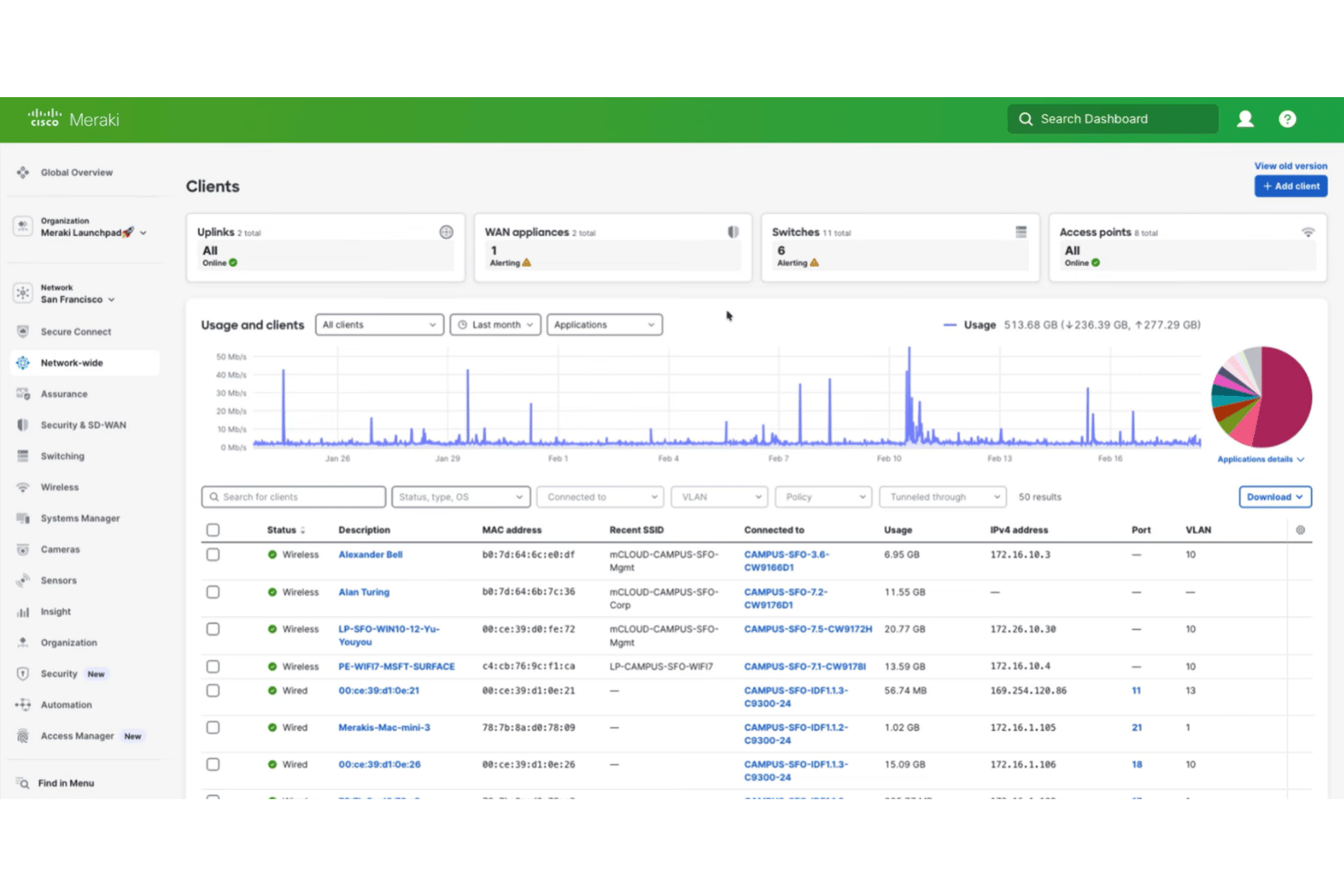Viewport: 1344px width, 896px height.
Task: Click the Add client button
Action: click(1290, 186)
